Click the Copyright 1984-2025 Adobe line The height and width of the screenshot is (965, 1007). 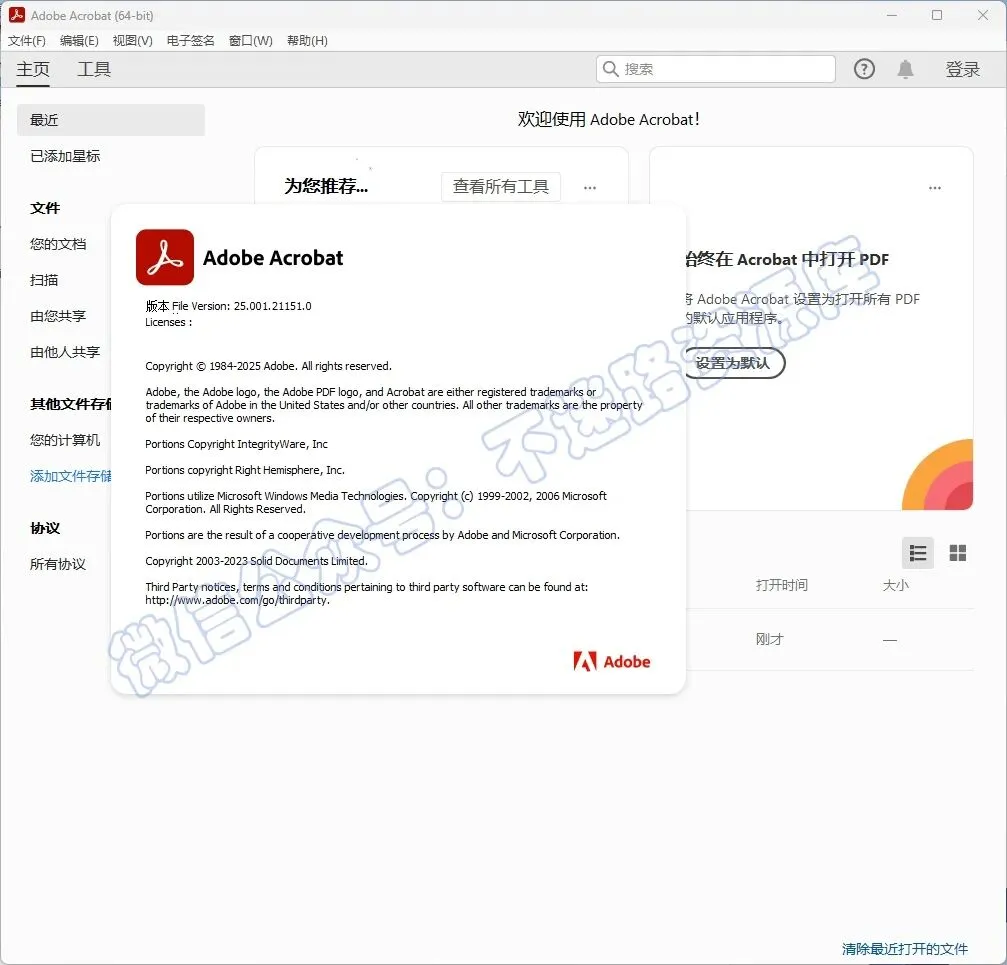(268, 366)
